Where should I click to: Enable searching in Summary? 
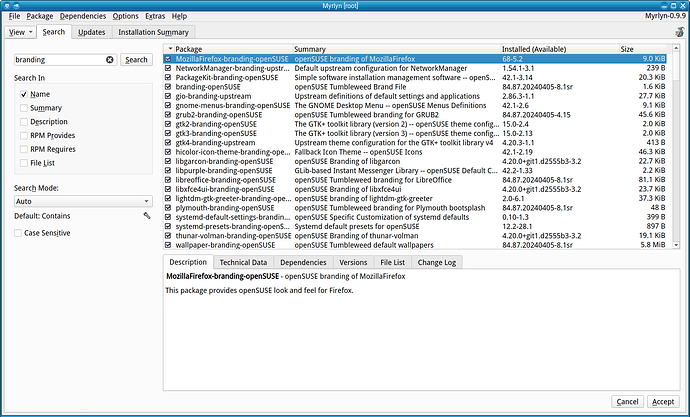24,108
